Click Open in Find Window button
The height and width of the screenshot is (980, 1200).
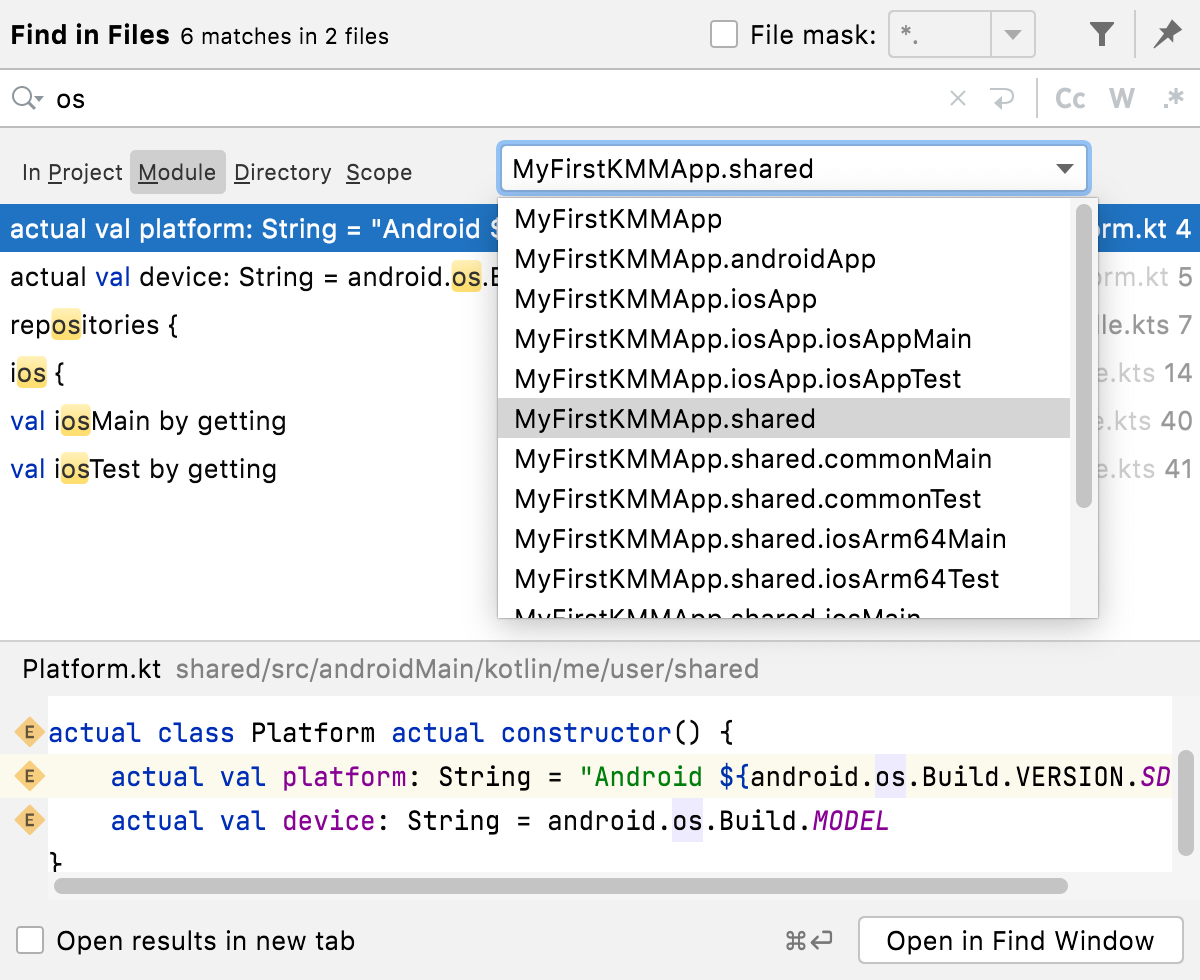click(x=1020, y=941)
